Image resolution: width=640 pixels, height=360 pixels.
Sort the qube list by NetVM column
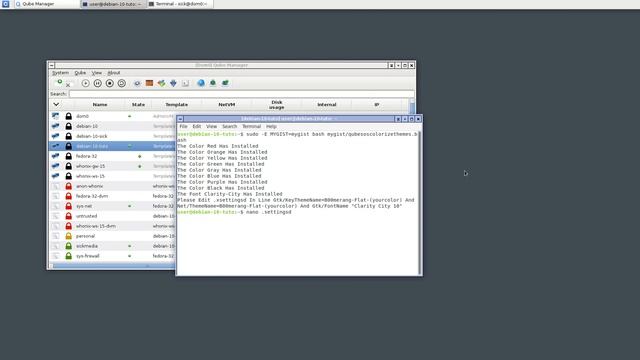click(x=227, y=105)
